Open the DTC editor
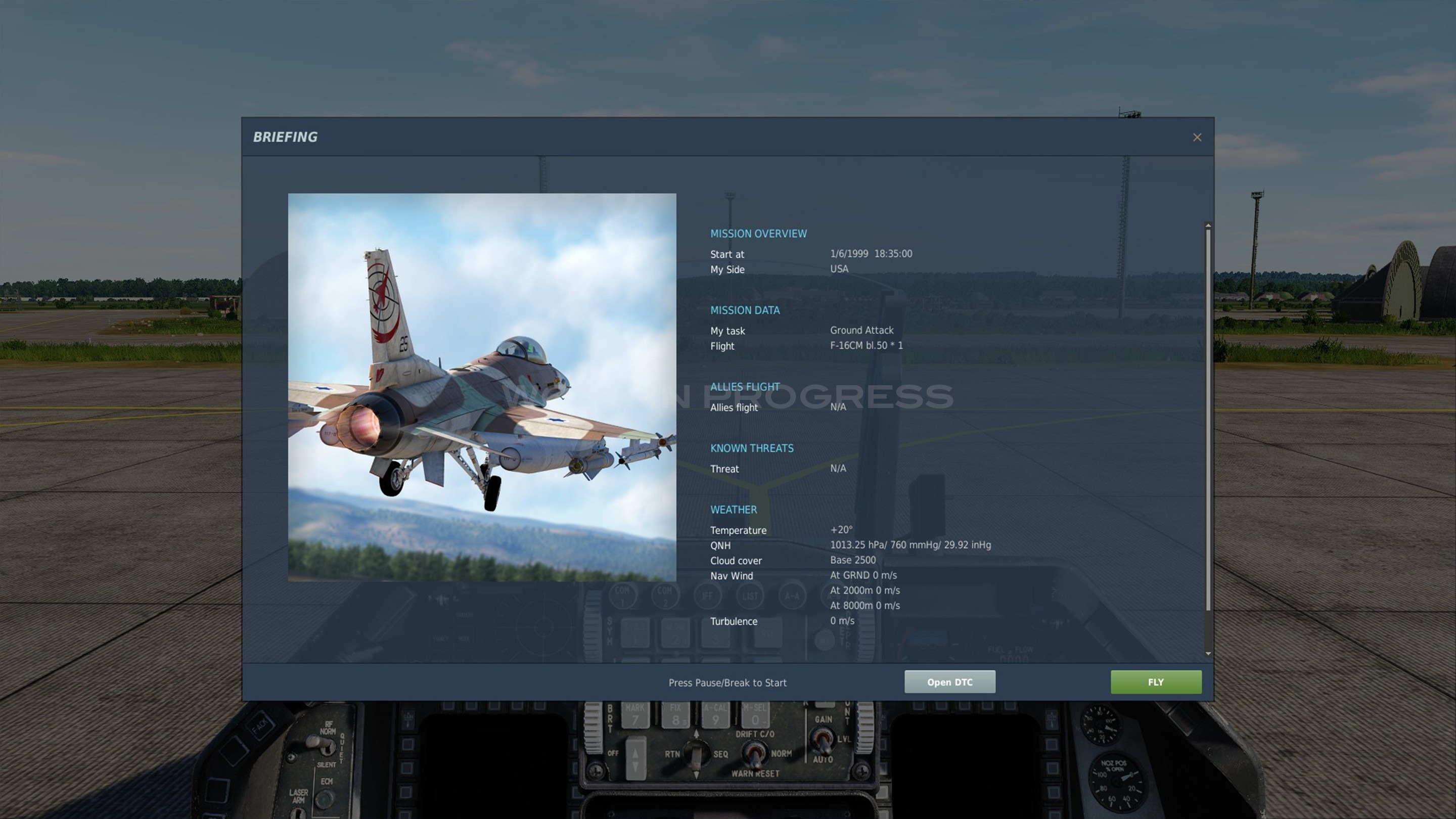The image size is (1456, 819). point(949,681)
